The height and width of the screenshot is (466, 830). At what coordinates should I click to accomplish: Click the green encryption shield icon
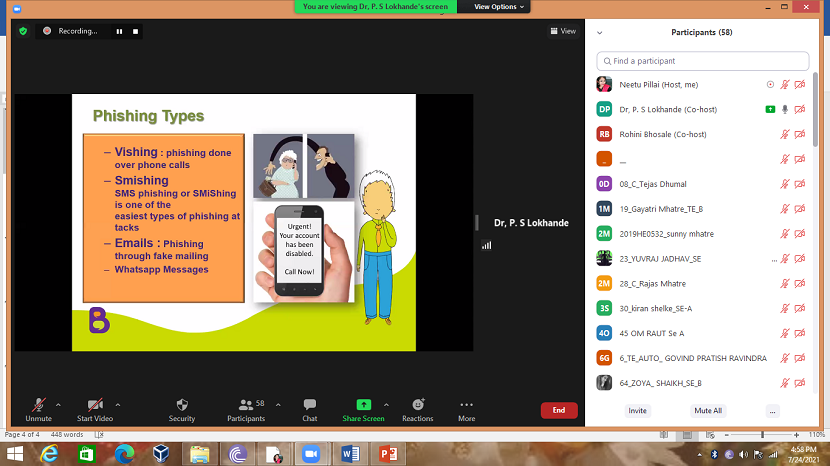pyautogui.click(x=23, y=31)
